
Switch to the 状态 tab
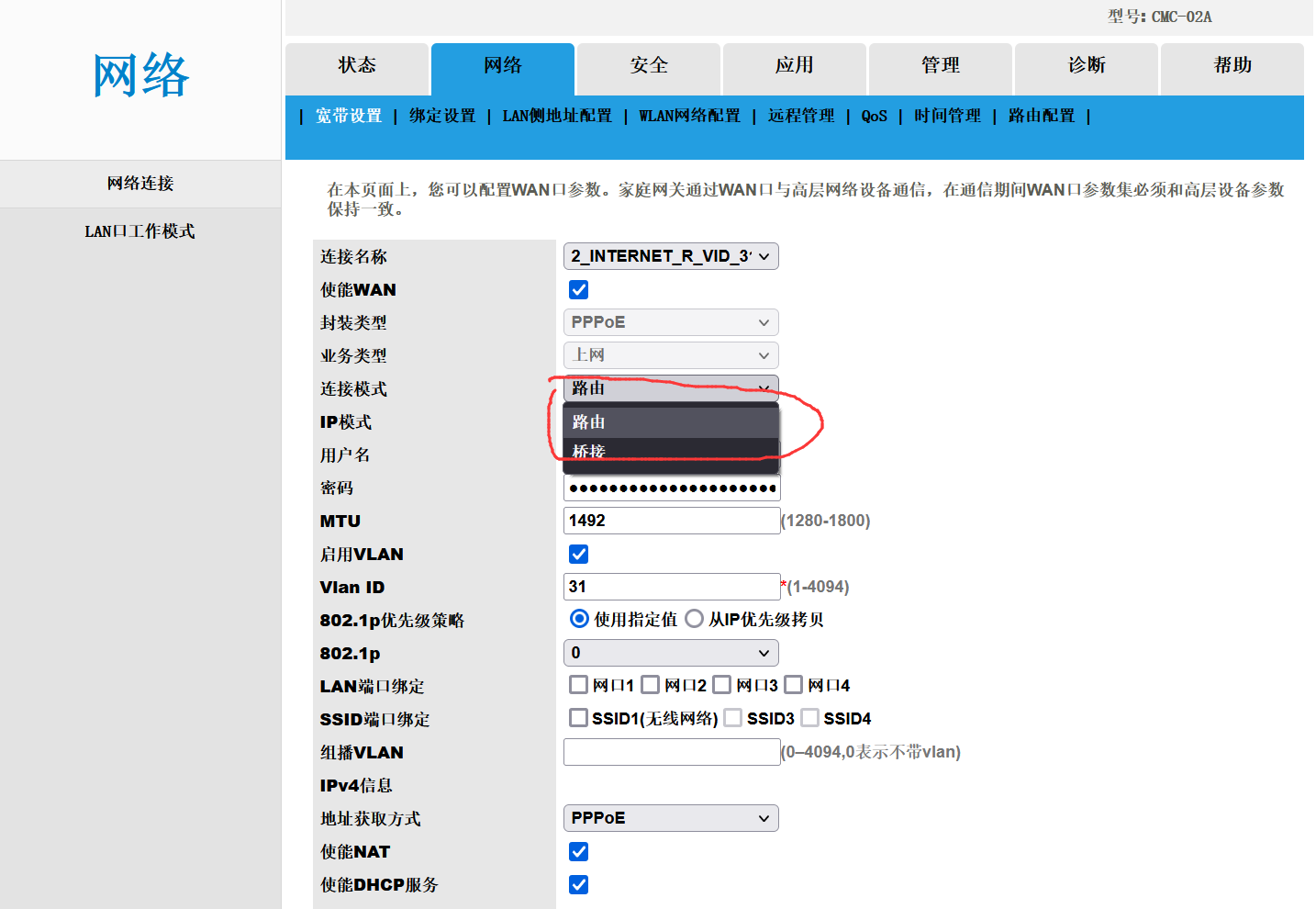click(357, 65)
